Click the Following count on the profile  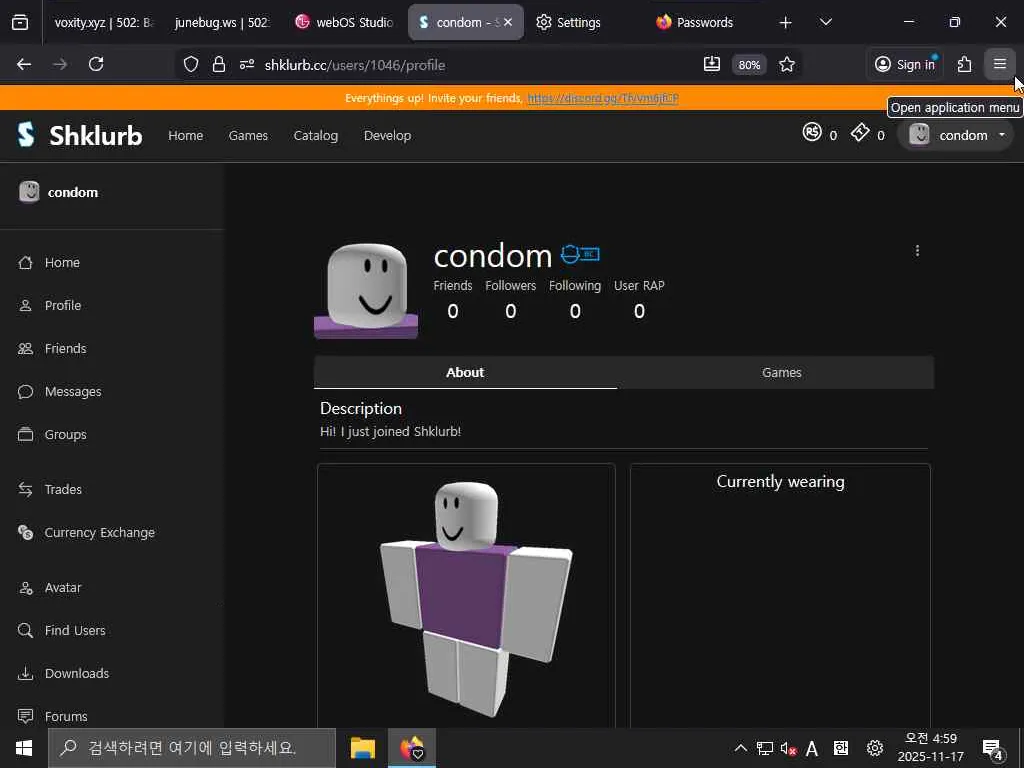click(x=575, y=311)
